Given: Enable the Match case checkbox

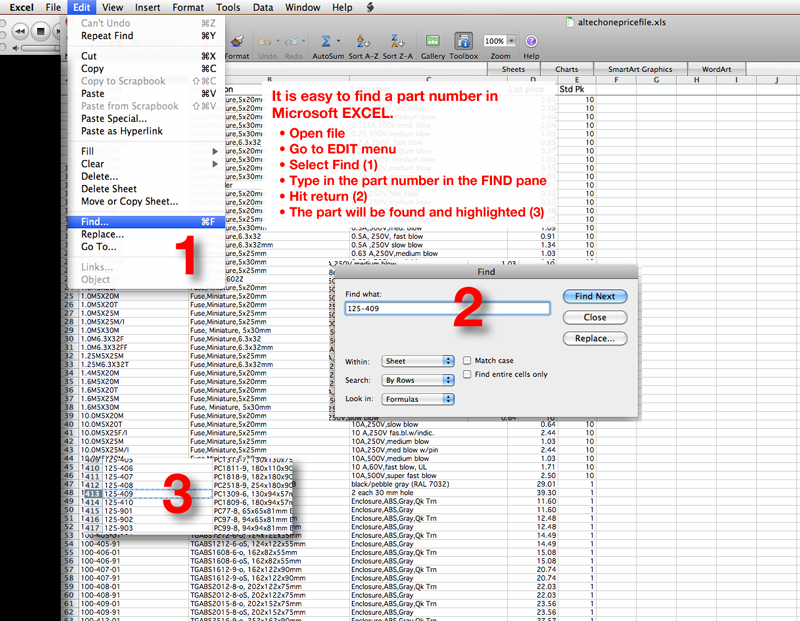Looking at the screenshot, I should (x=467, y=360).
